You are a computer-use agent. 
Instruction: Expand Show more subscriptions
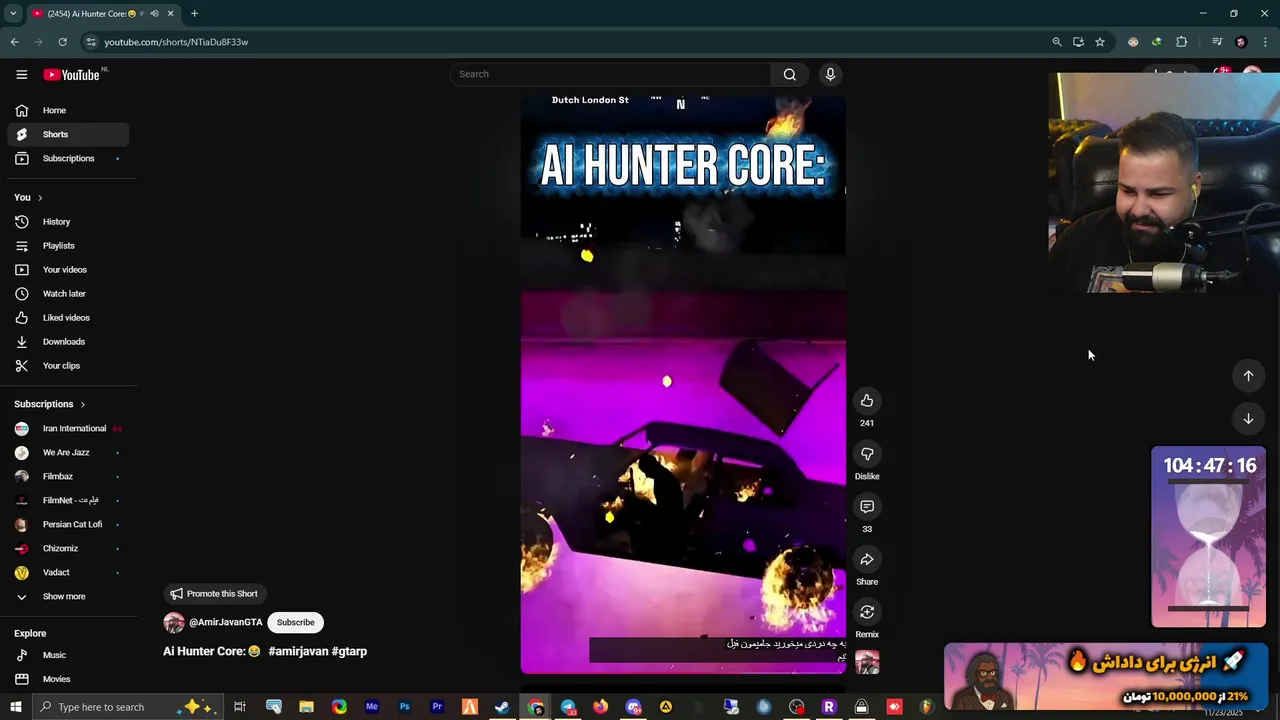(68, 596)
